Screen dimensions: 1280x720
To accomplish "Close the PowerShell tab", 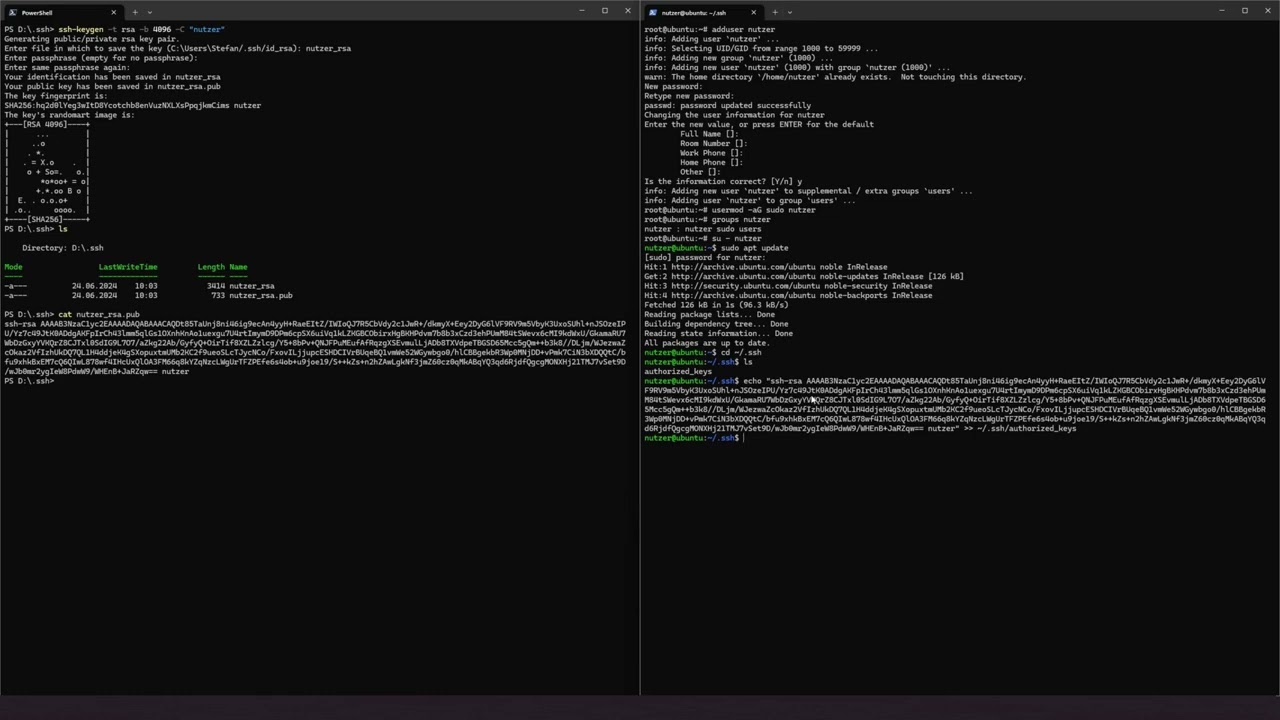I will coord(113,12).
